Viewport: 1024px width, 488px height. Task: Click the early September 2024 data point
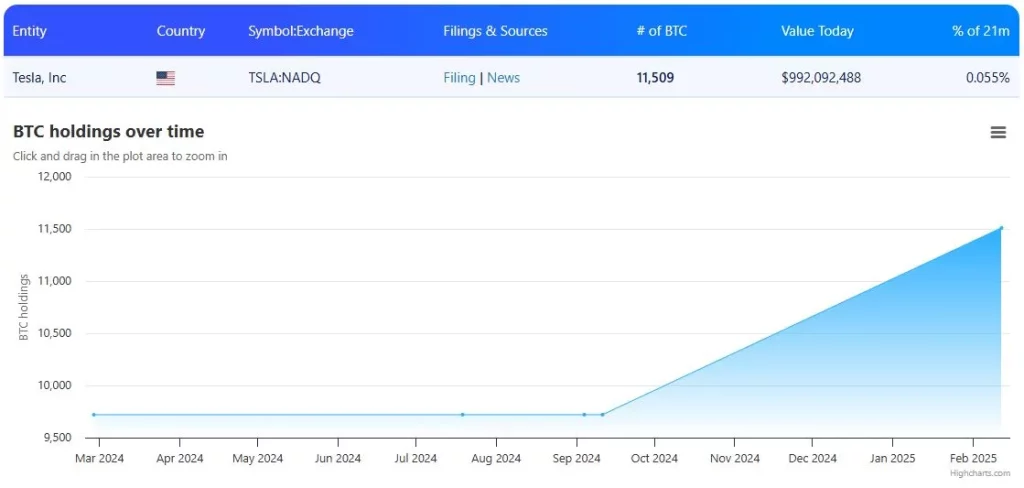tap(584, 415)
